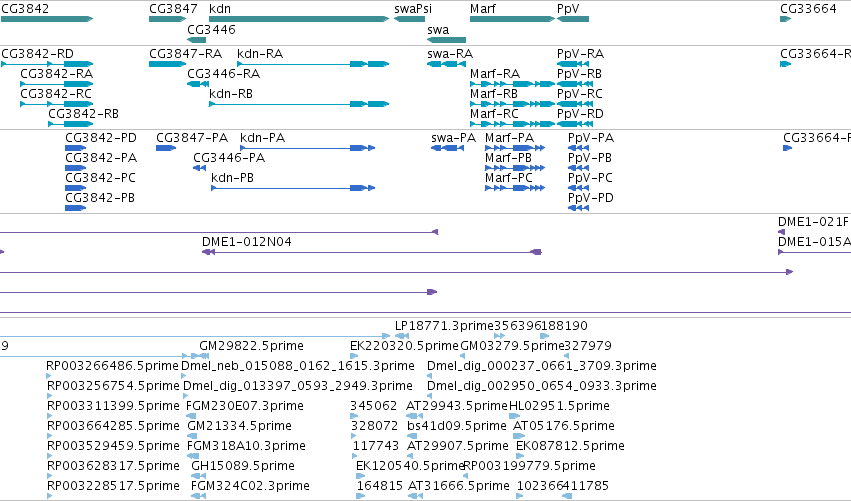Select EST RP003664285.5prime
The width and height of the screenshot is (851, 501).
click(113, 426)
